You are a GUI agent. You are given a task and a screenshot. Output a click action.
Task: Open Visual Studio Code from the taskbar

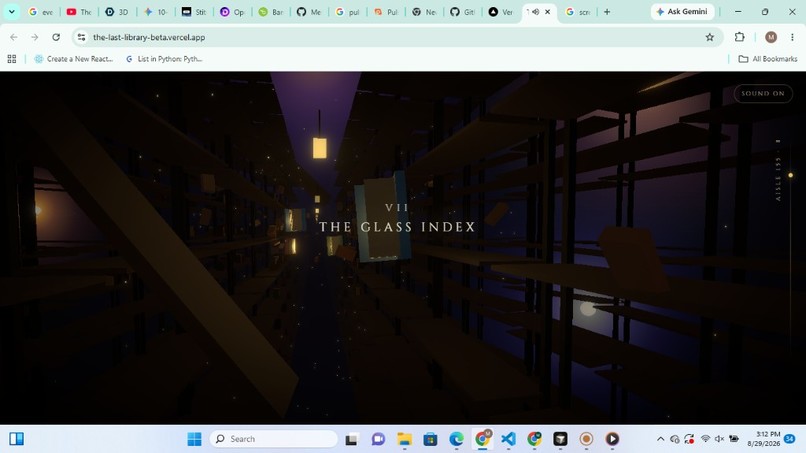point(508,439)
